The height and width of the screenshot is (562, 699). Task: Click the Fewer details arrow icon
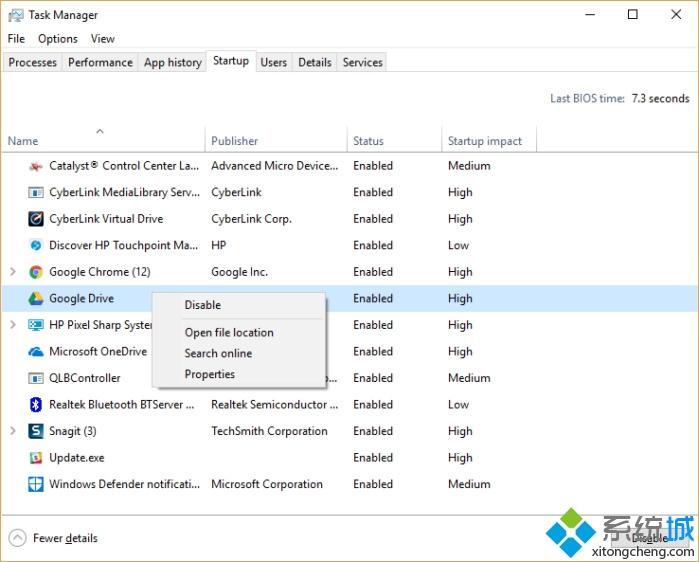pos(17,538)
